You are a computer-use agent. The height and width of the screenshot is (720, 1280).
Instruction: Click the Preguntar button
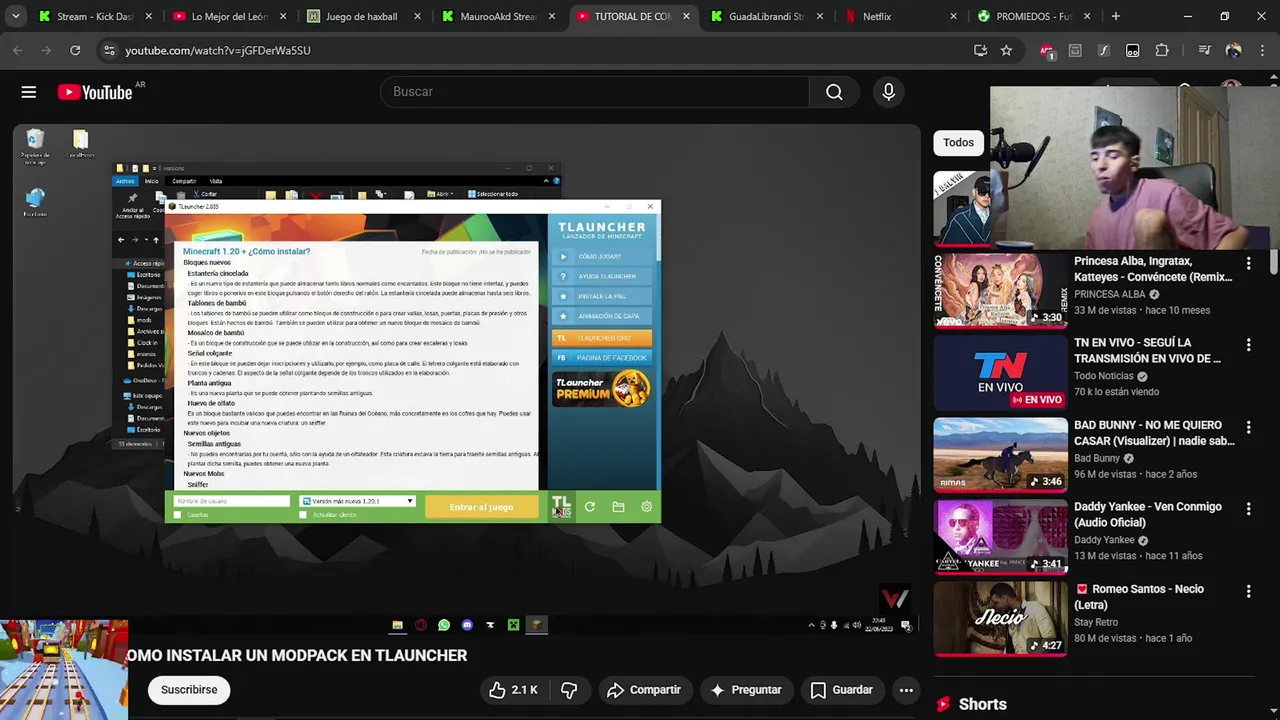click(745, 690)
